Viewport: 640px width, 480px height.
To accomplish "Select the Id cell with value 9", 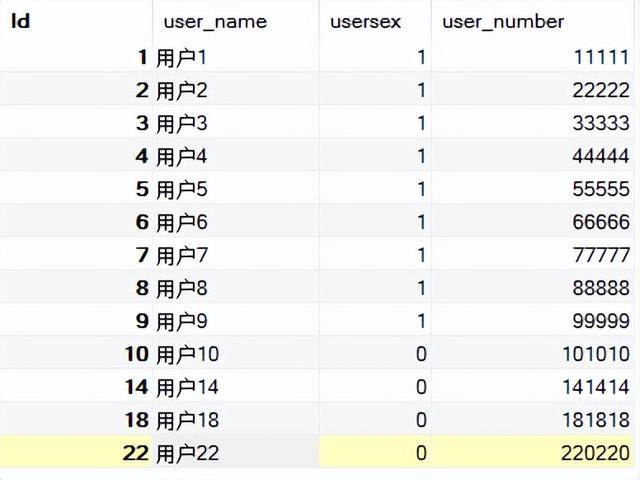I will pyautogui.click(x=76, y=321).
